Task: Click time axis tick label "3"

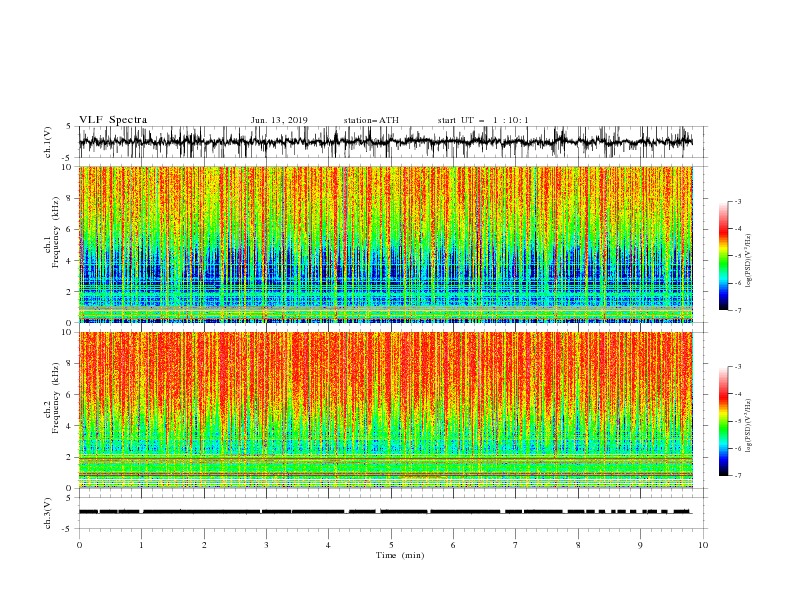Action: (266, 545)
